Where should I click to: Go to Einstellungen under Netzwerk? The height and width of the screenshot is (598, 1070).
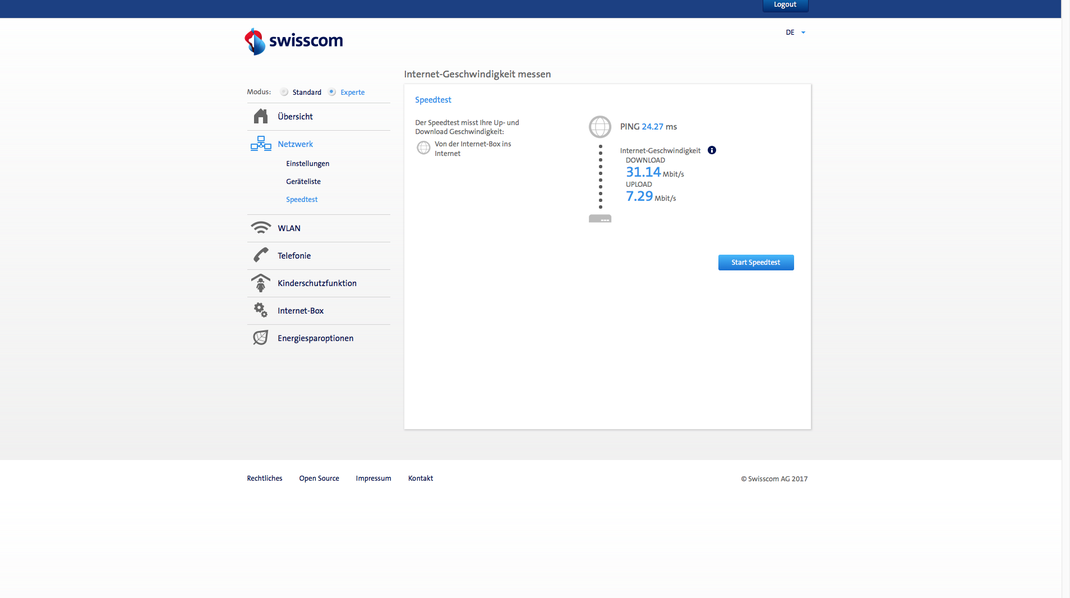[308, 164]
